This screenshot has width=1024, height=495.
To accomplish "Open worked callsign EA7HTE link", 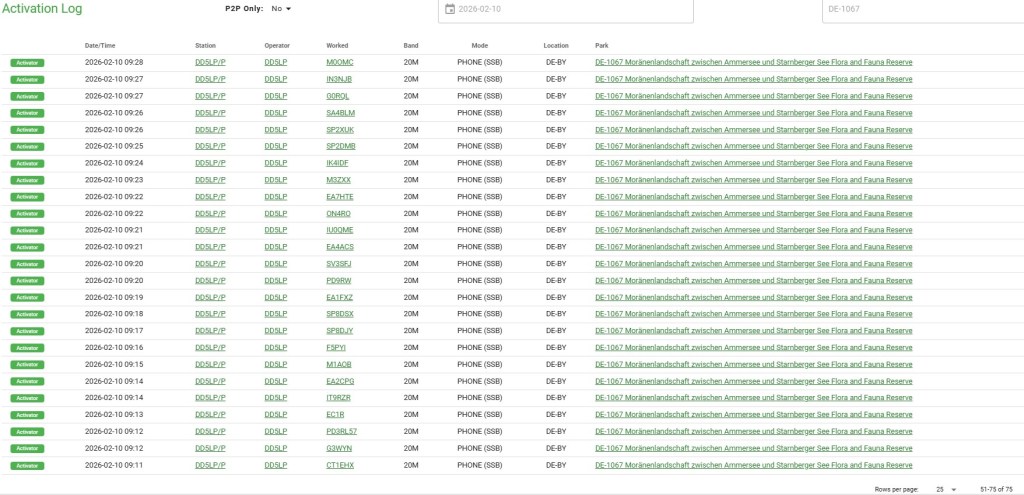I will (x=340, y=197).
